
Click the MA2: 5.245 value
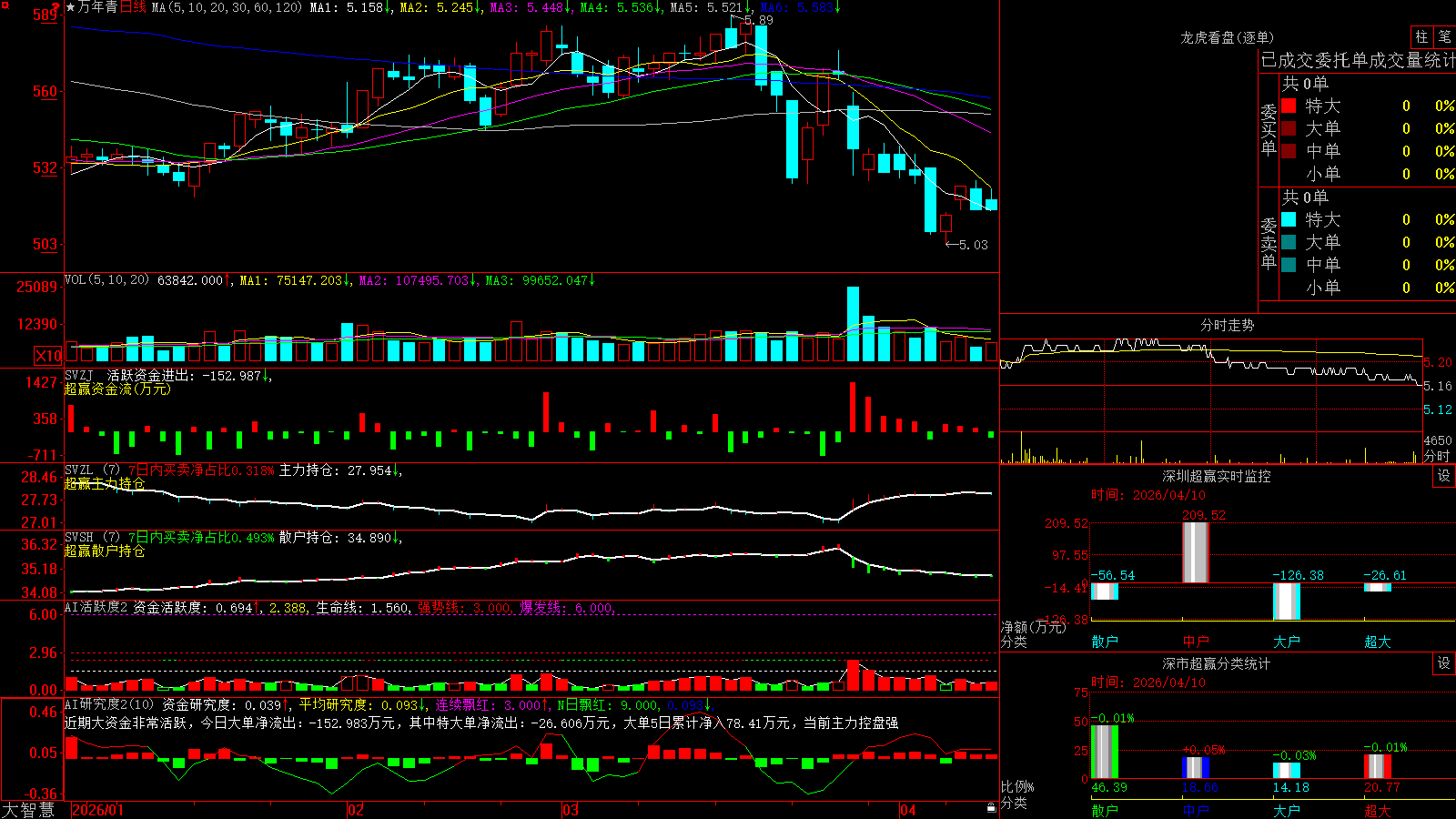click(441, 7)
